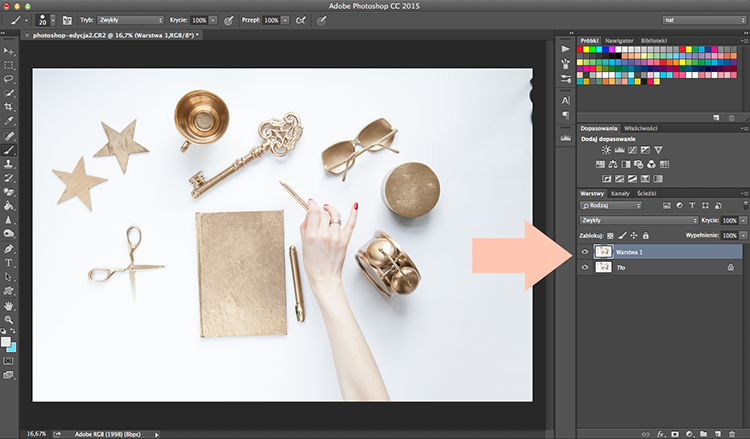Open the Tryb blend mode dropdown
Viewport: 750px width, 439px height.
[131, 20]
